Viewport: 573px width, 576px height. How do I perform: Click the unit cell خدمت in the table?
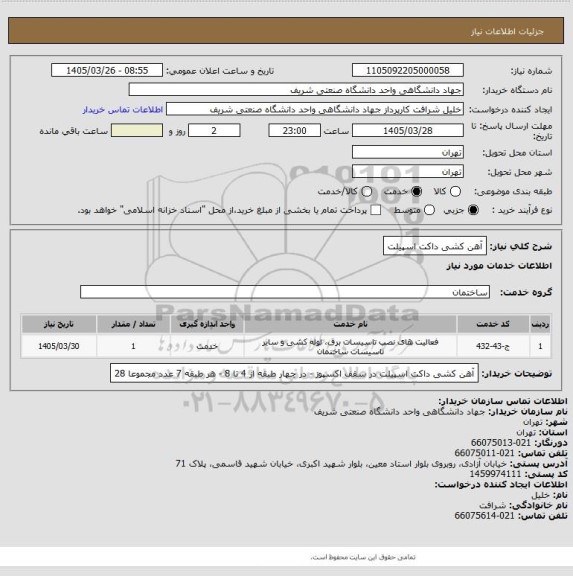[207, 346]
